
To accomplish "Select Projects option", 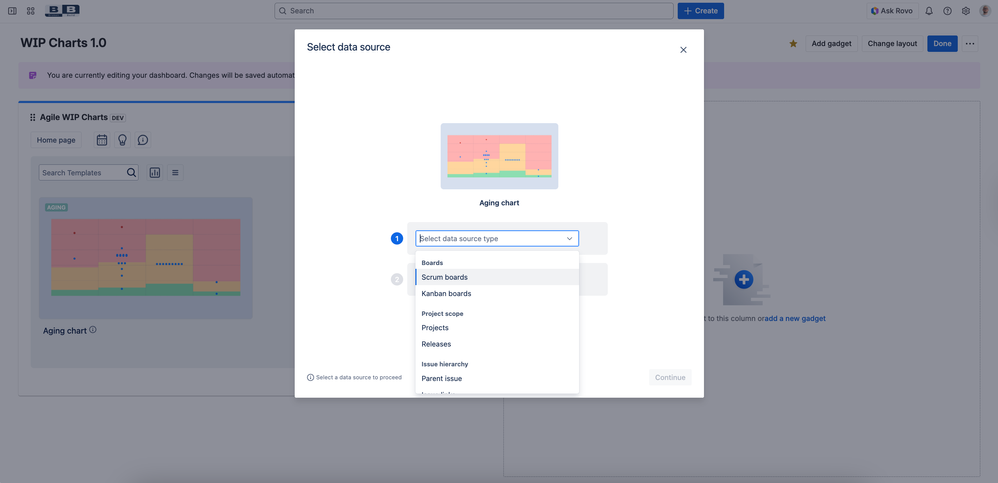I will [x=497, y=328].
